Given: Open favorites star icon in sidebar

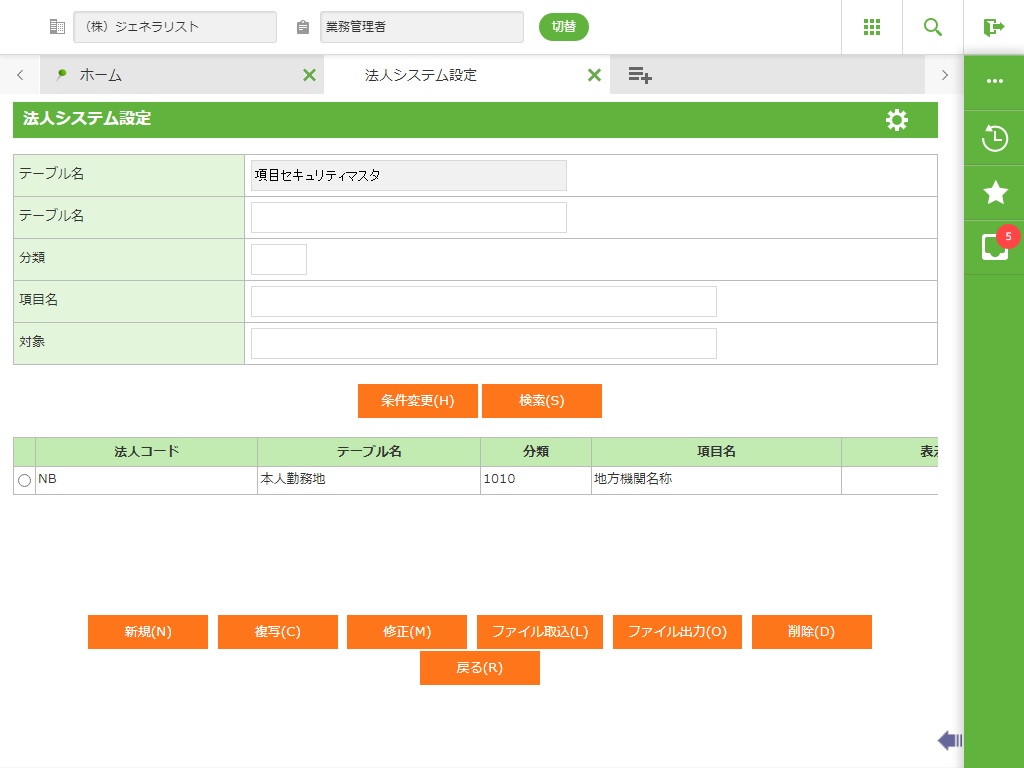Looking at the screenshot, I should (994, 193).
